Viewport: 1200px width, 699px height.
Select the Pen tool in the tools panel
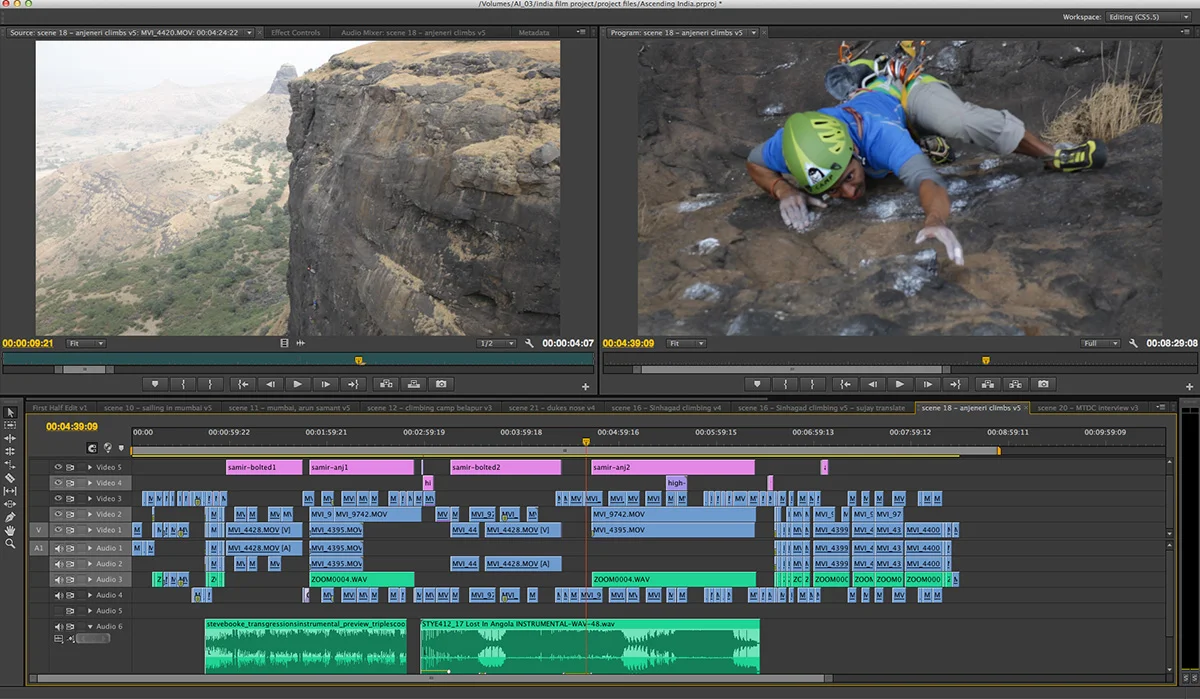[10, 517]
